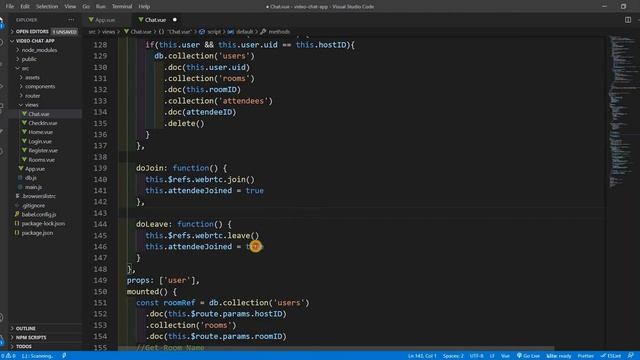The image size is (640, 360).
Task: Change the Vue language mode
Action: pyautogui.click(x=505, y=356)
